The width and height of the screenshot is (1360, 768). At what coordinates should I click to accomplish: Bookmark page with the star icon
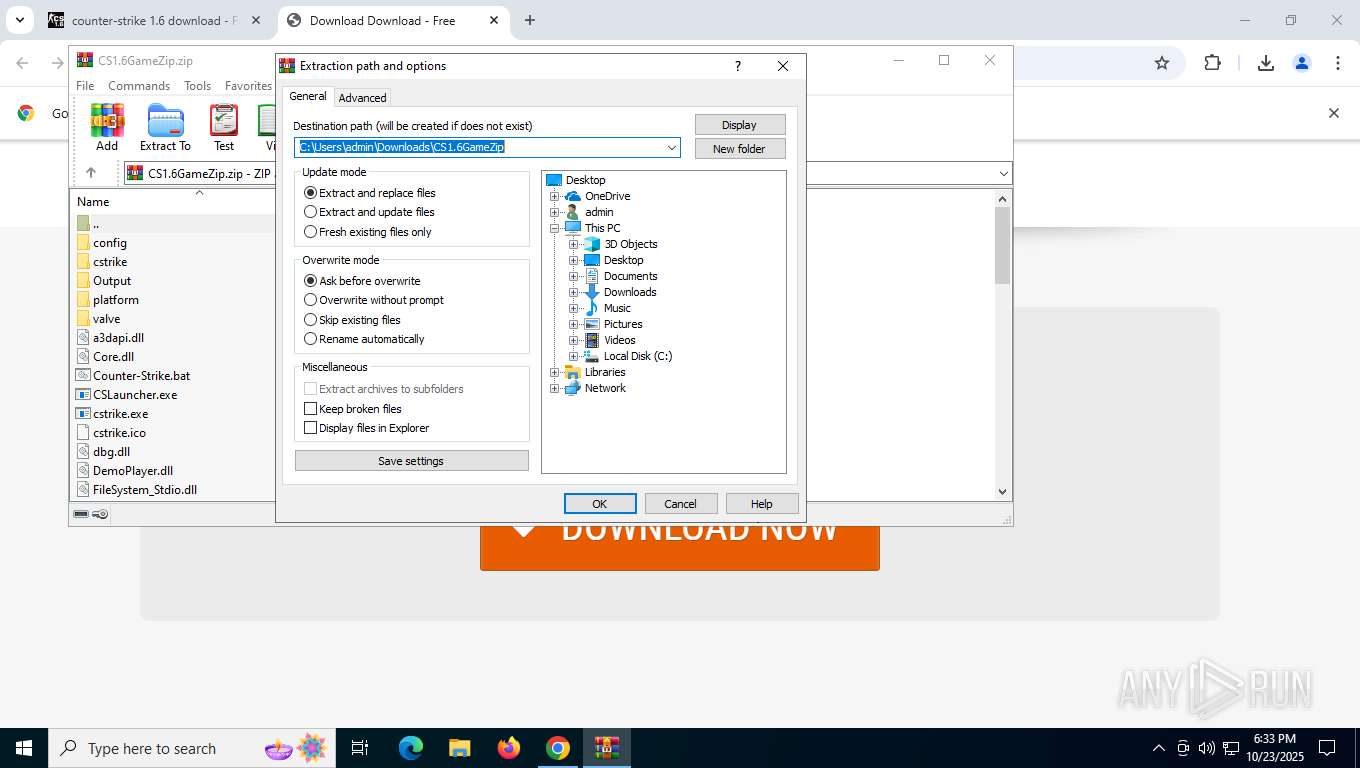pos(1161,63)
